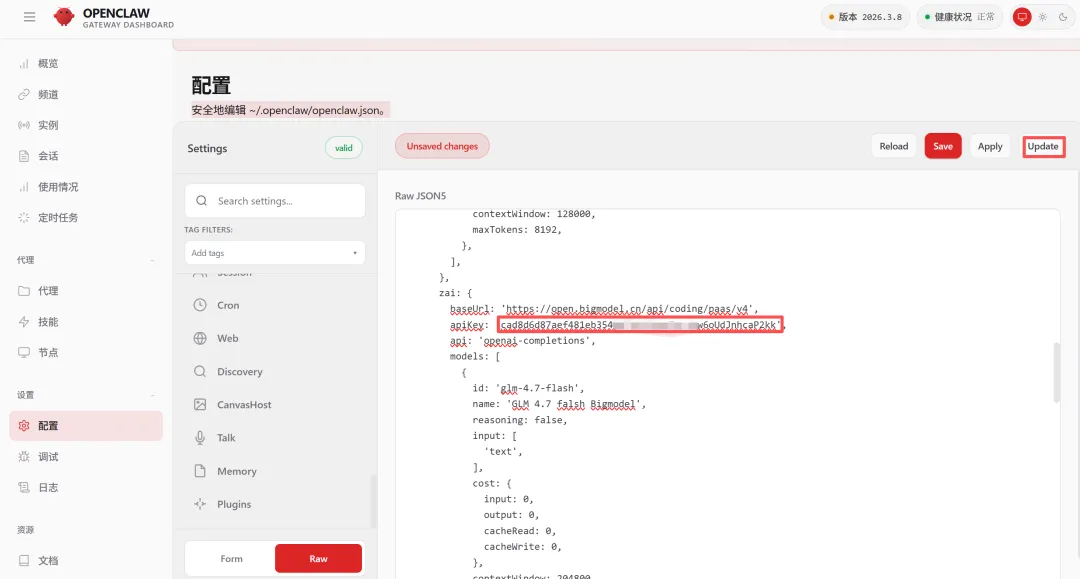The height and width of the screenshot is (579, 1080).
Task: Collapse the 代理 sidebar section
Action: 152,260
